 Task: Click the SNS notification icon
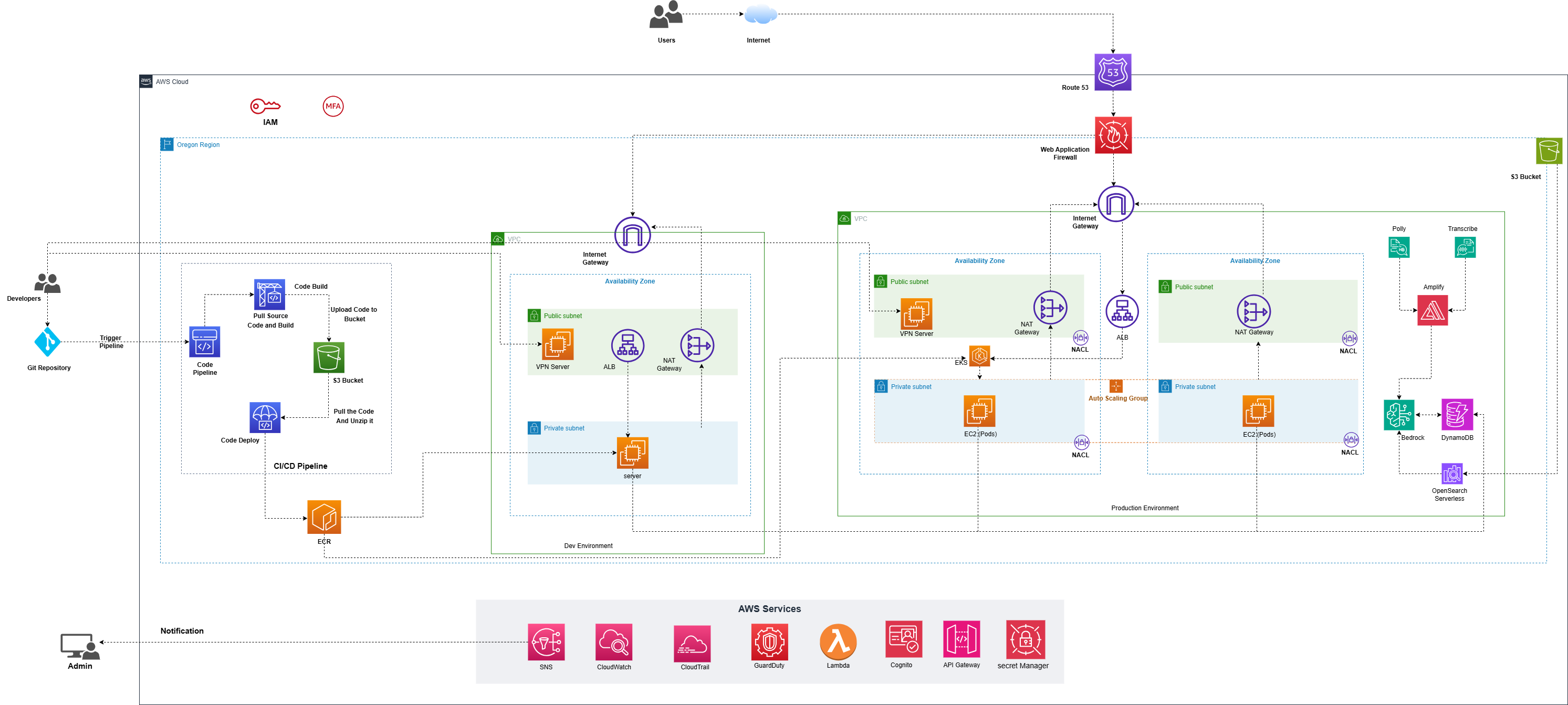coord(546,641)
